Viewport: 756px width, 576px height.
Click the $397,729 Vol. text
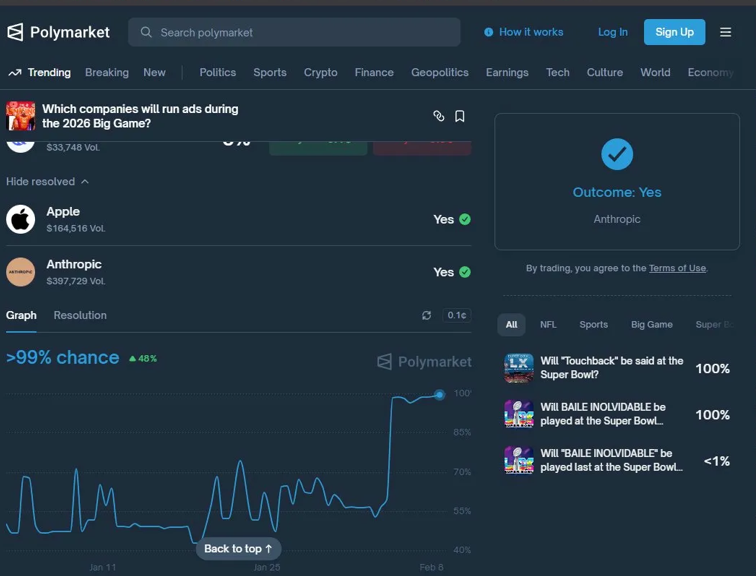click(76, 281)
